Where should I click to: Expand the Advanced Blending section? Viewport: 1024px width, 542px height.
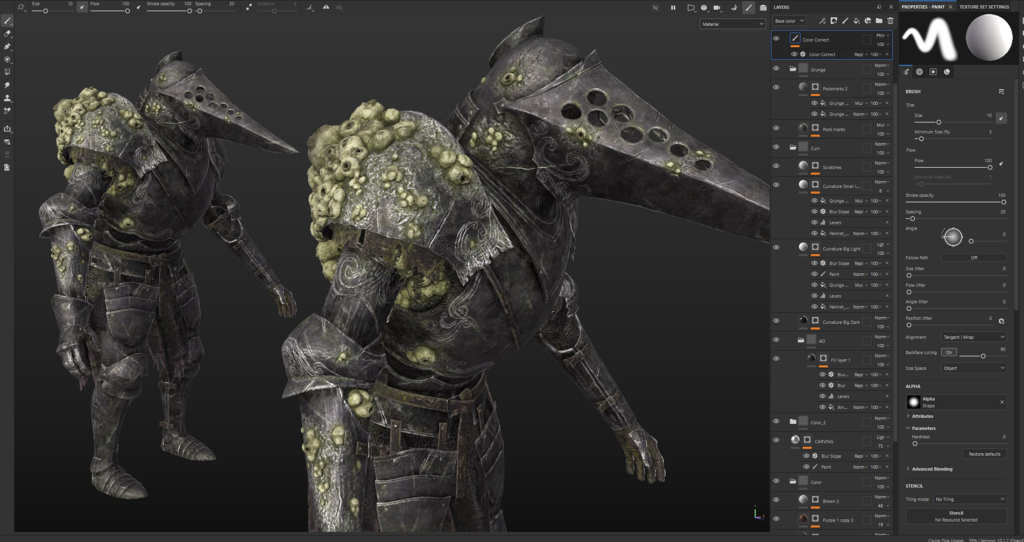(930, 468)
